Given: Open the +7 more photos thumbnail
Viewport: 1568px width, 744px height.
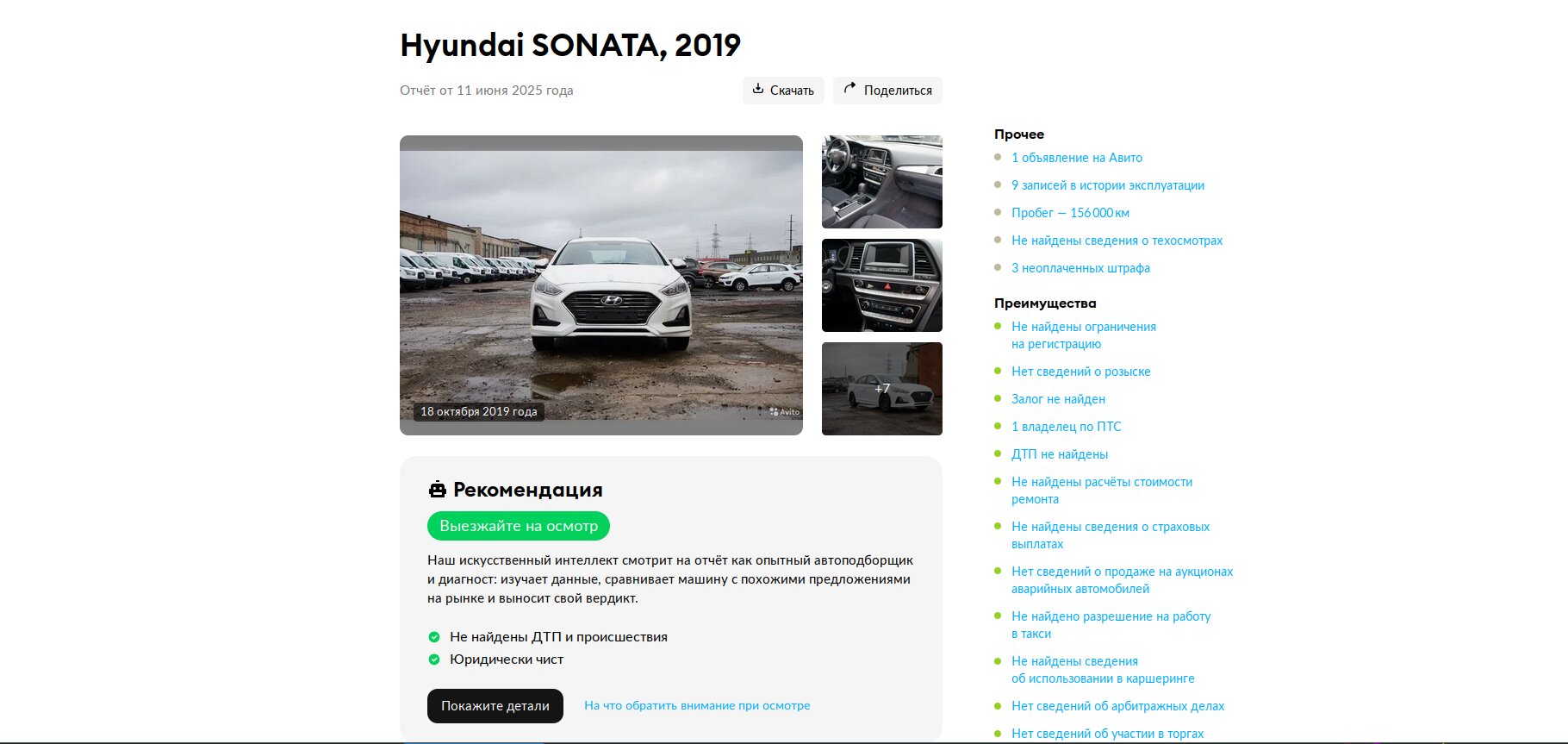Looking at the screenshot, I should point(882,389).
